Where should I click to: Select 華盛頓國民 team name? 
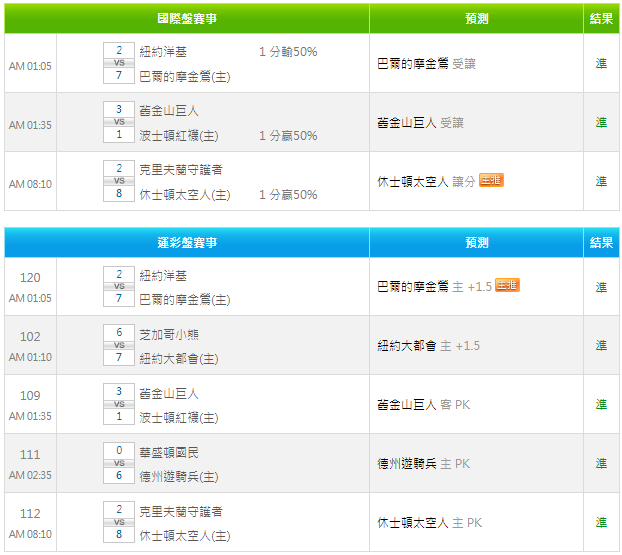click(x=169, y=453)
